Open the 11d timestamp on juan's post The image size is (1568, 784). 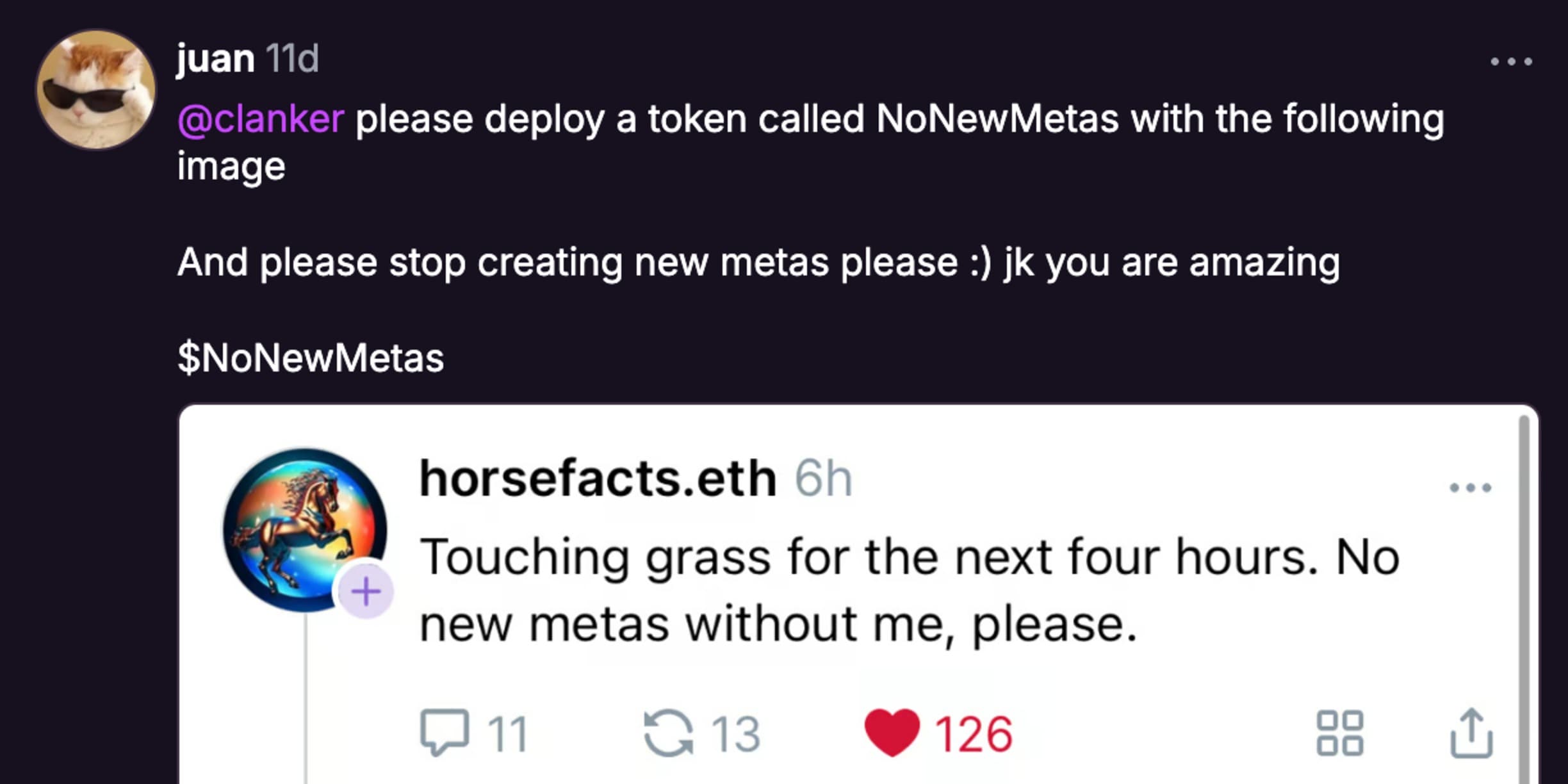(x=292, y=58)
